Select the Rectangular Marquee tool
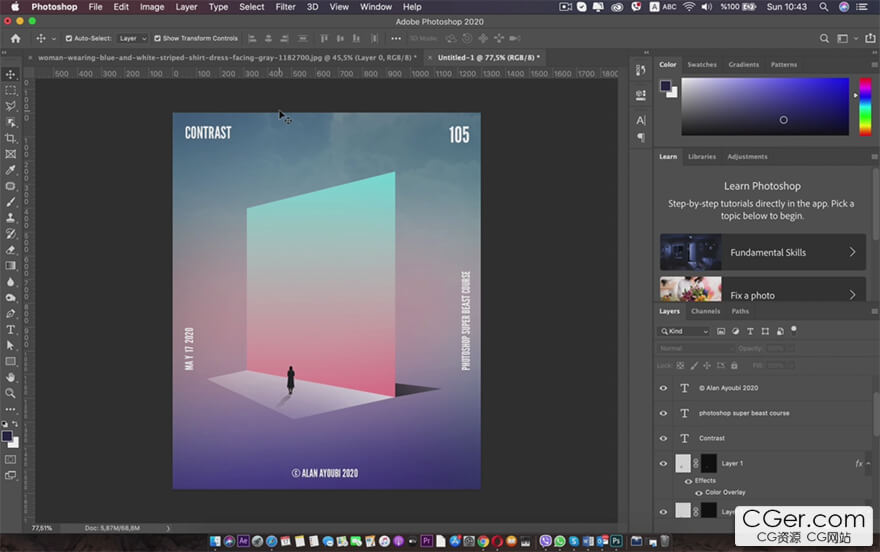This screenshot has height=552, width=880. point(11,90)
